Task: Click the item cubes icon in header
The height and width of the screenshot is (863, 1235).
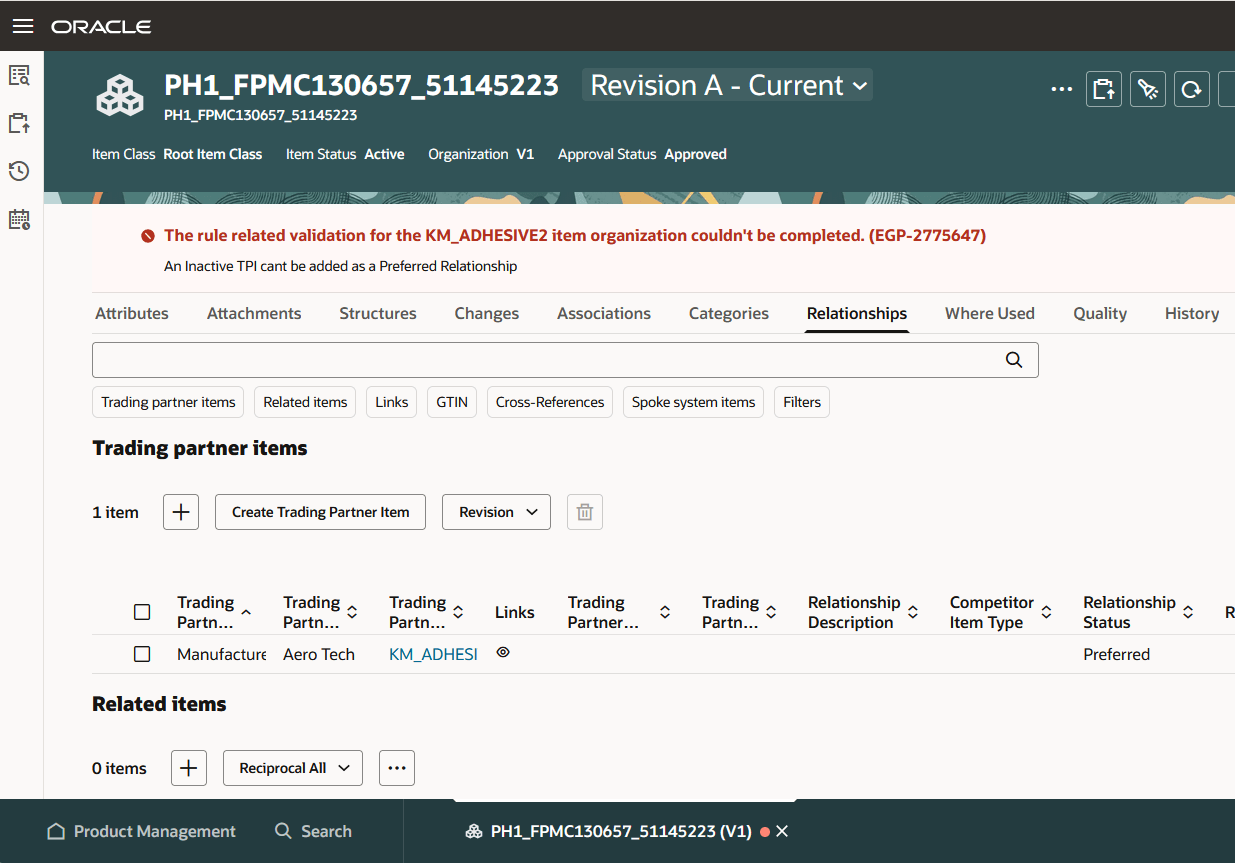Action: pyautogui.click(x=120, y=96)
